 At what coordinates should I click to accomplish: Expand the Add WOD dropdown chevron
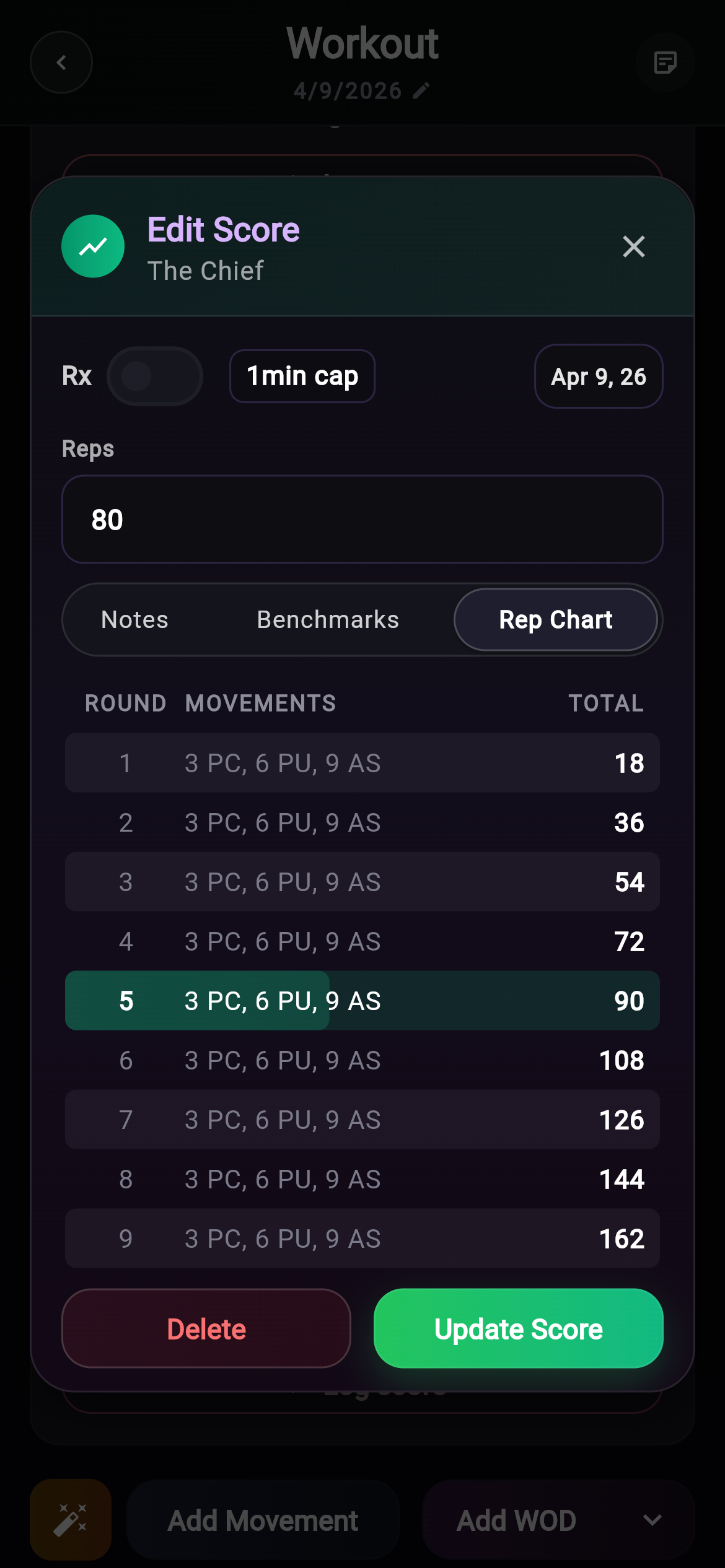(652, 1520)
